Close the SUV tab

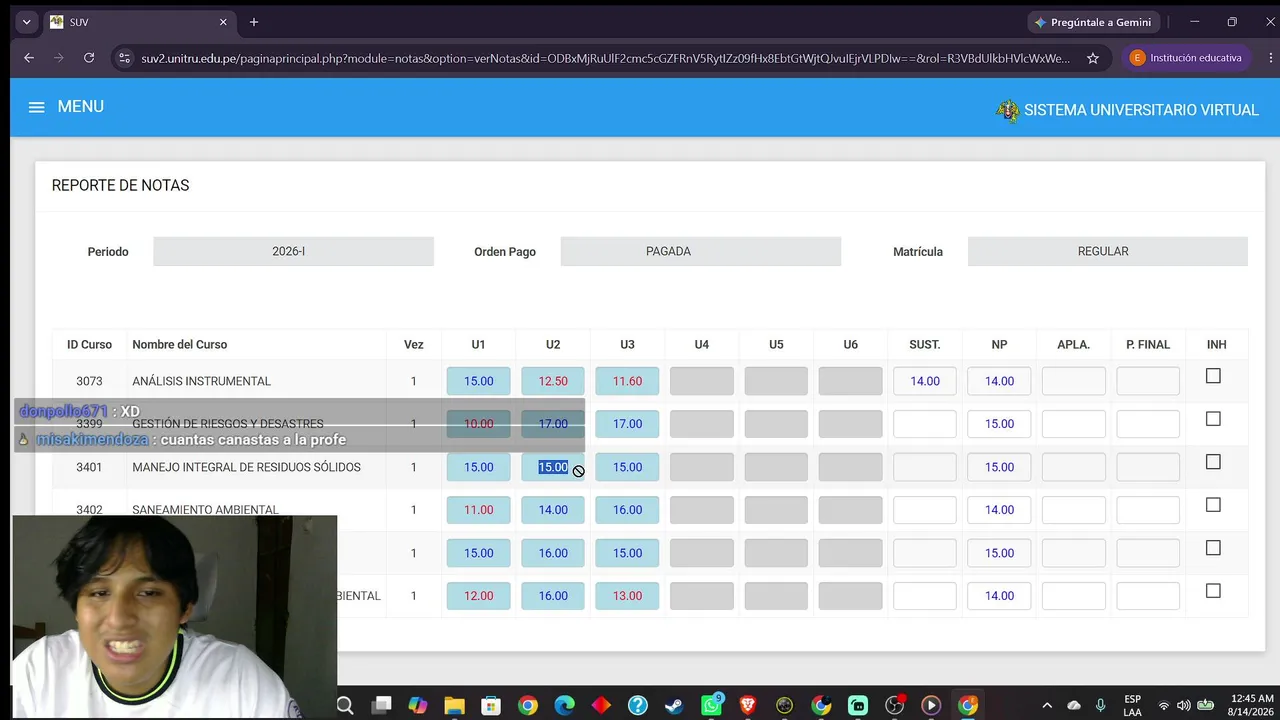coord(223,22)
